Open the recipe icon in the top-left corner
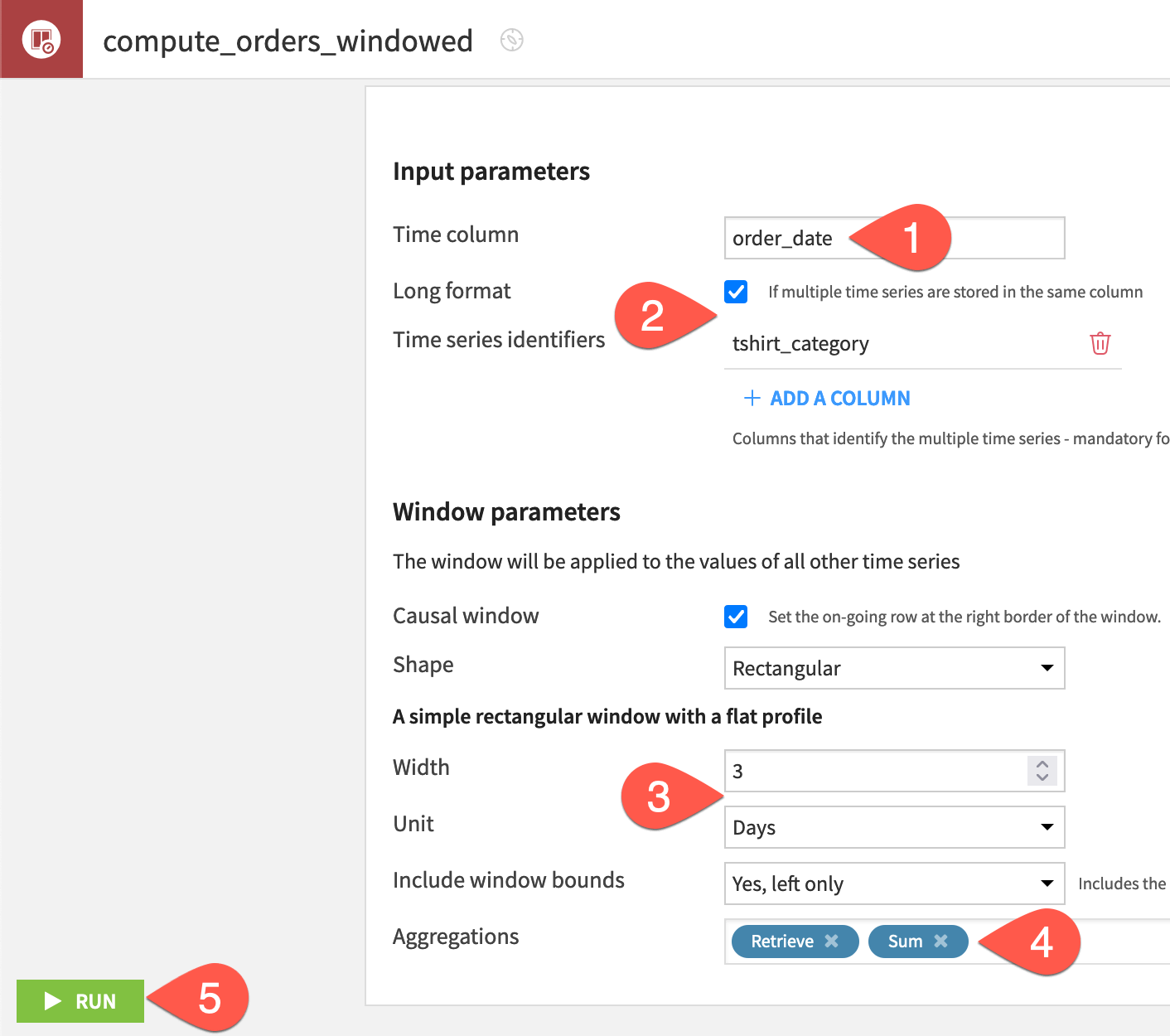The width and height of the screenshot is (1170, 1036). pos(41,39)
